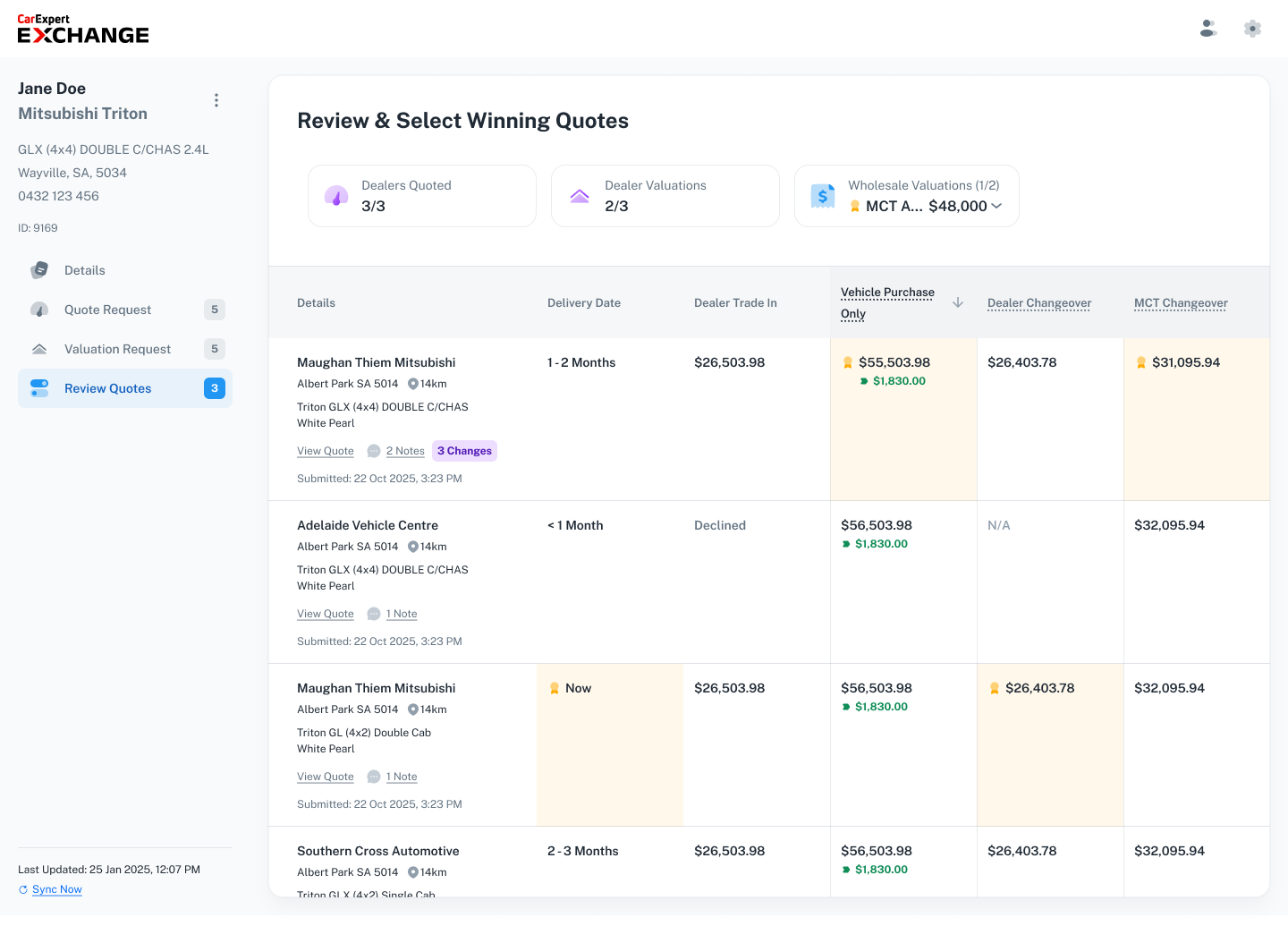
Task: View Quote for Adelaide Vehicle Centre
Action: point(326,614)
